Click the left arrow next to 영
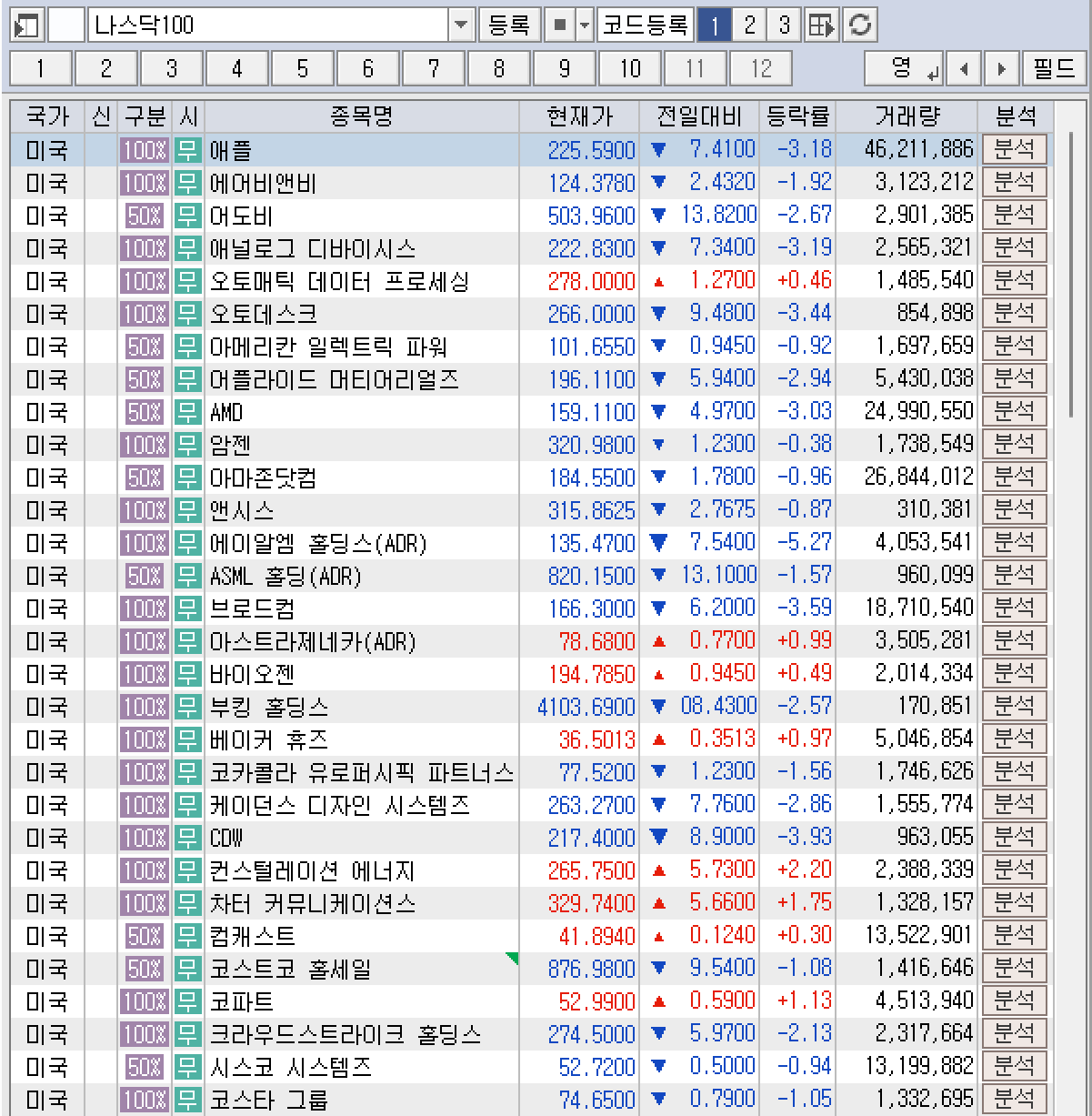This screenshot has width=1092, height=1116. [964, 68]
